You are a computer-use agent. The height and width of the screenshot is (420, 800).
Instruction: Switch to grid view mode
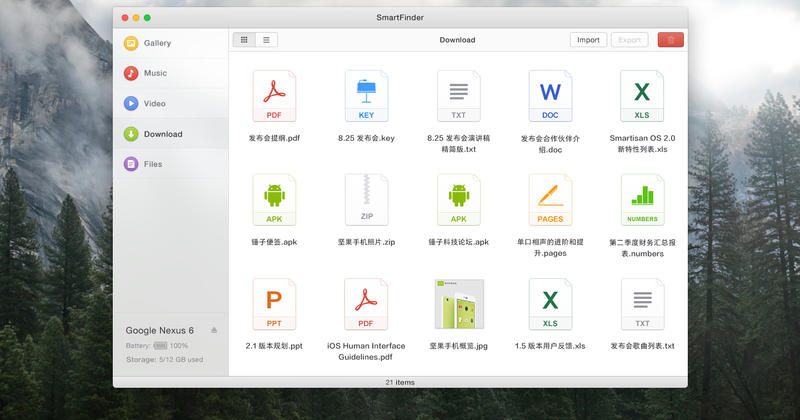click(x=244, y=40)
